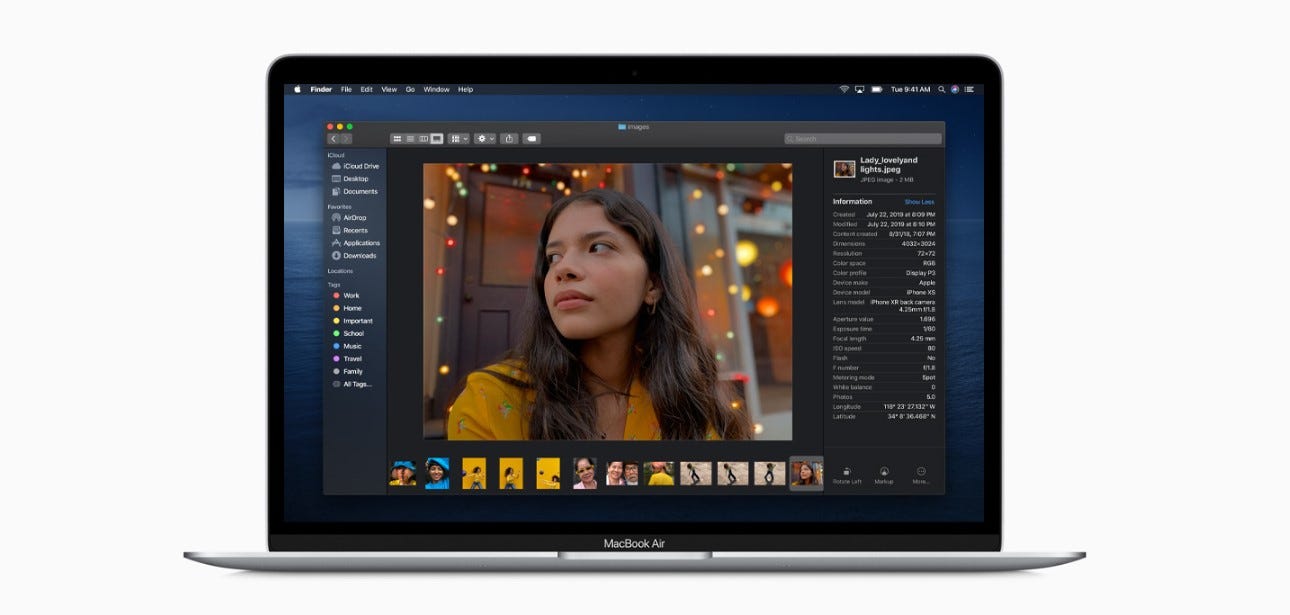Open Documents in the sidebar
Viewport: 1290px width, 615px height.
click(x=354, y=191)
